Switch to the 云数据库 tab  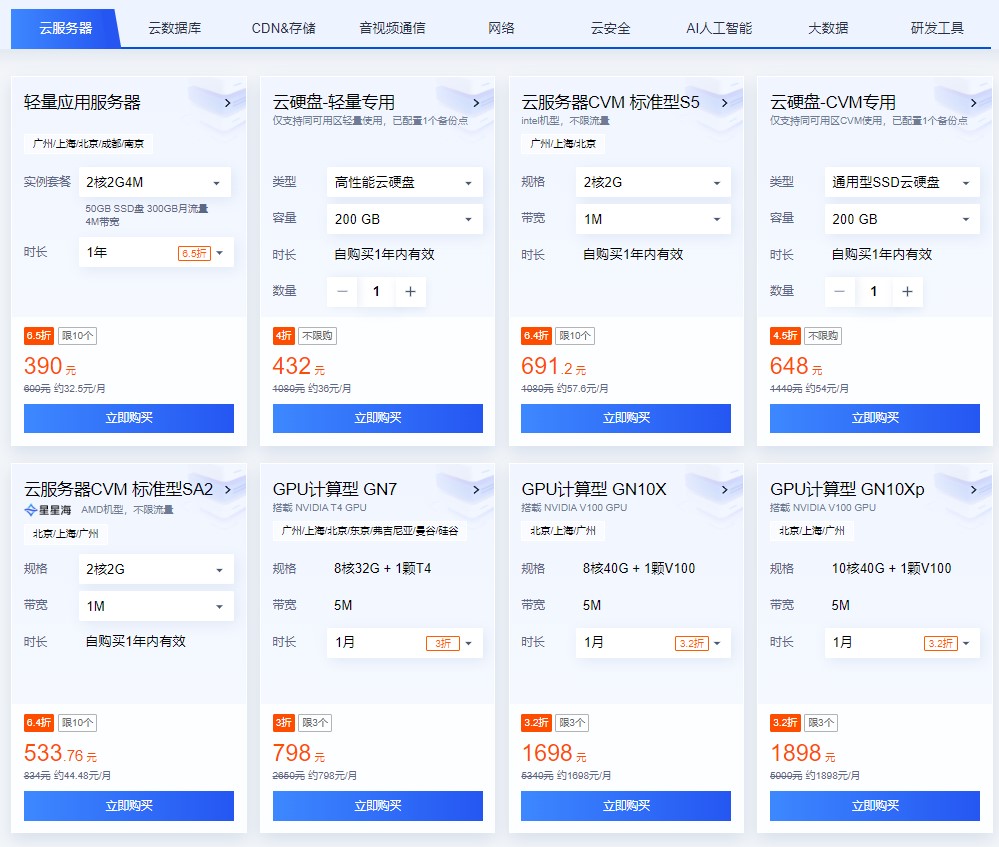[175, 28]
